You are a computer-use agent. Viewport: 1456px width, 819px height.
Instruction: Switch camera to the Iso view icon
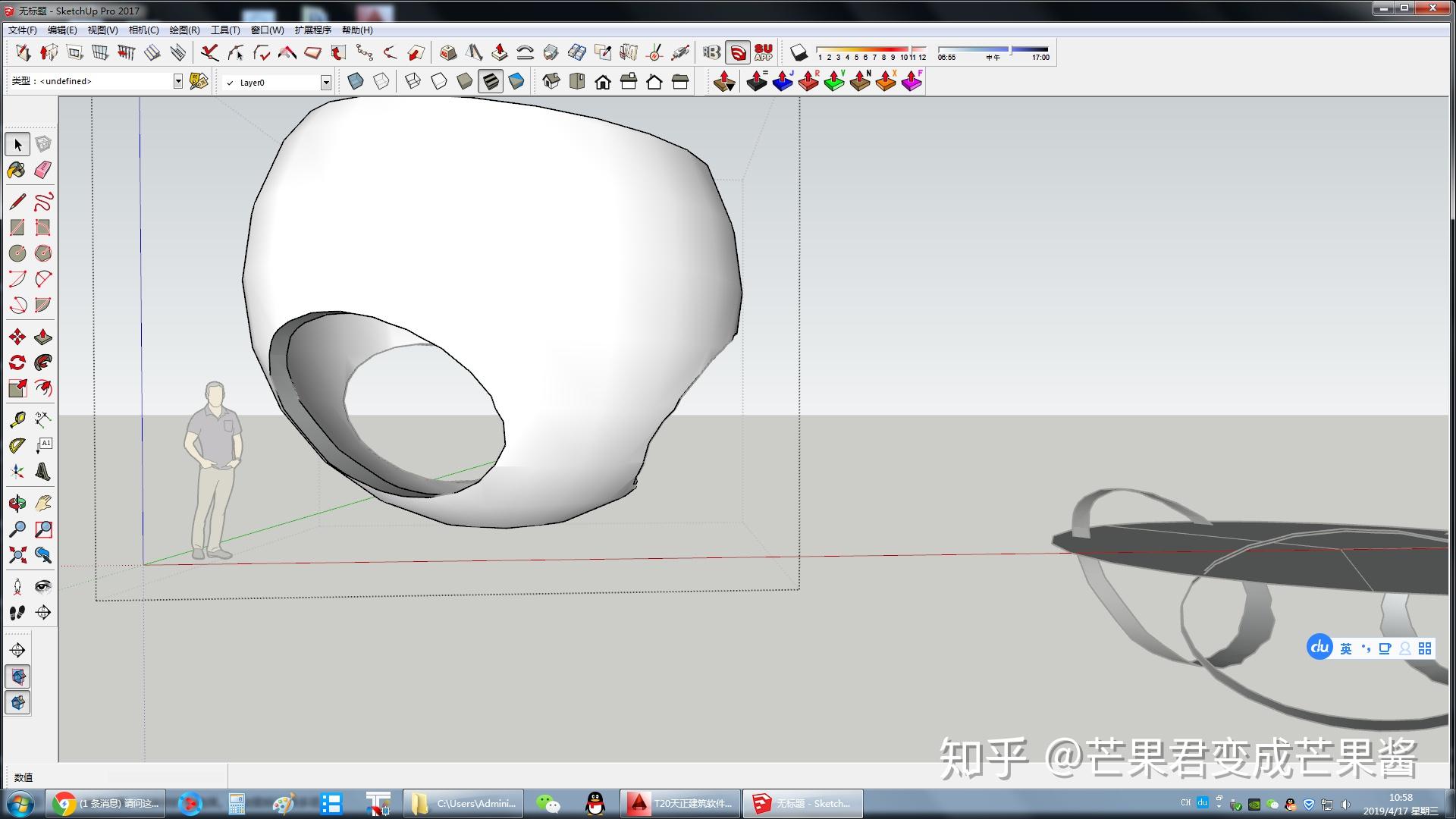tap(551, 81)
